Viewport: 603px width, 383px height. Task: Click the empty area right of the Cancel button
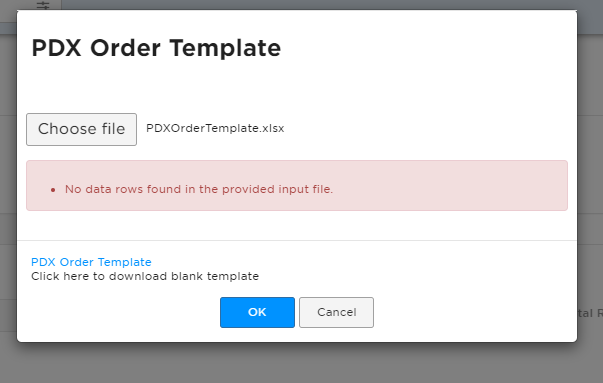click(x=475, y=312)
